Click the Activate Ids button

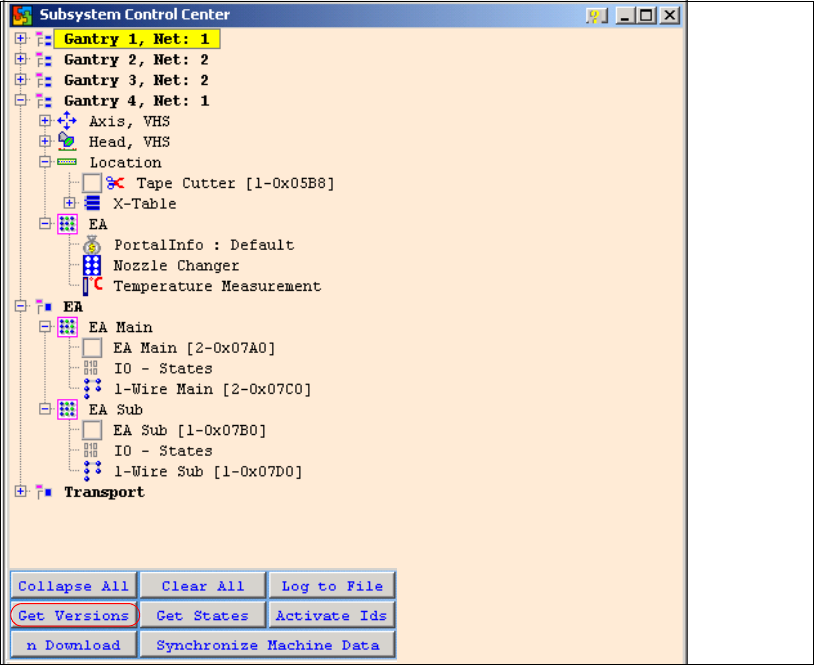tap(332, 616)
